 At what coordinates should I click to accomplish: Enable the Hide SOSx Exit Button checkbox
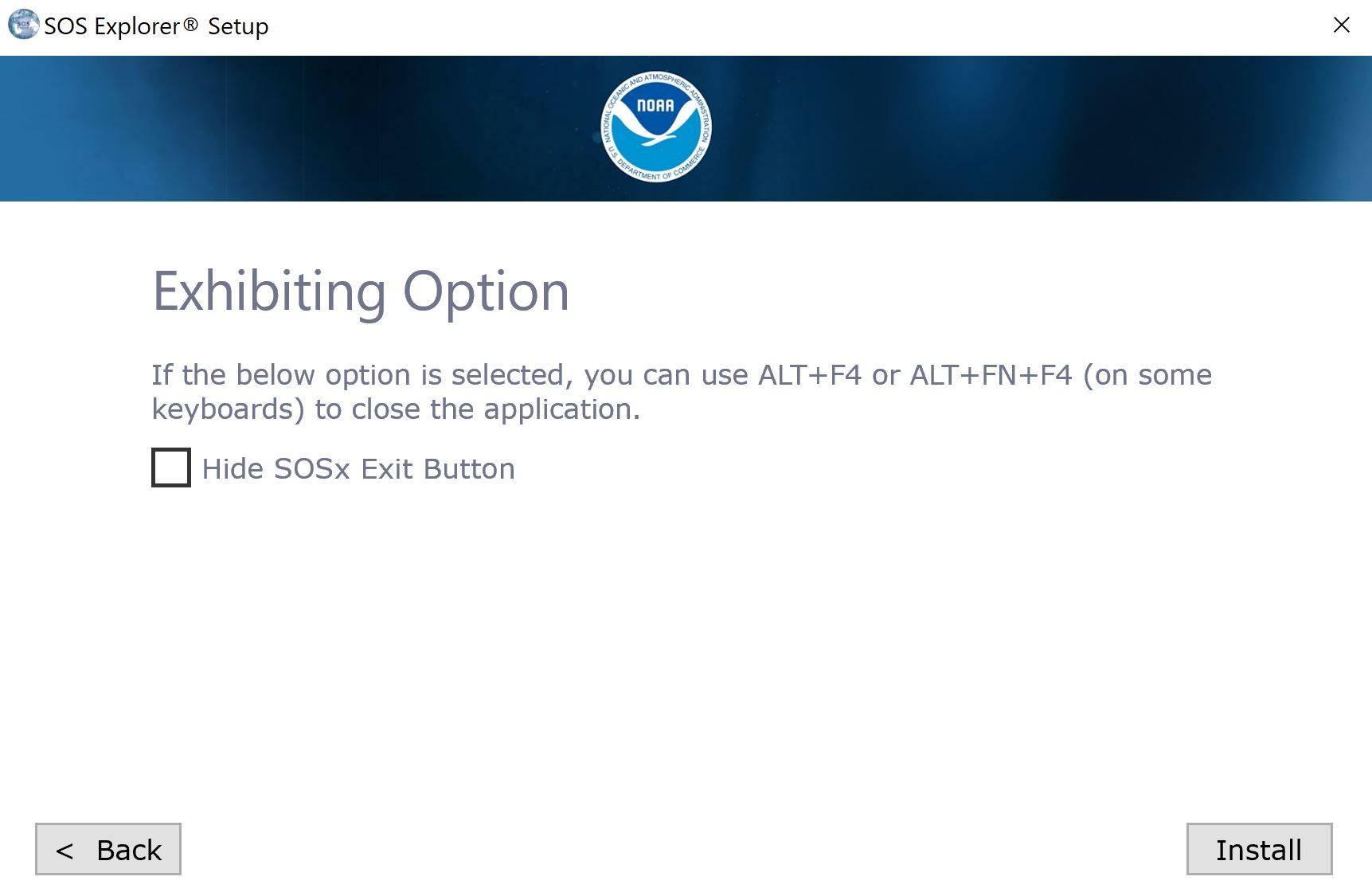(171, 468)
